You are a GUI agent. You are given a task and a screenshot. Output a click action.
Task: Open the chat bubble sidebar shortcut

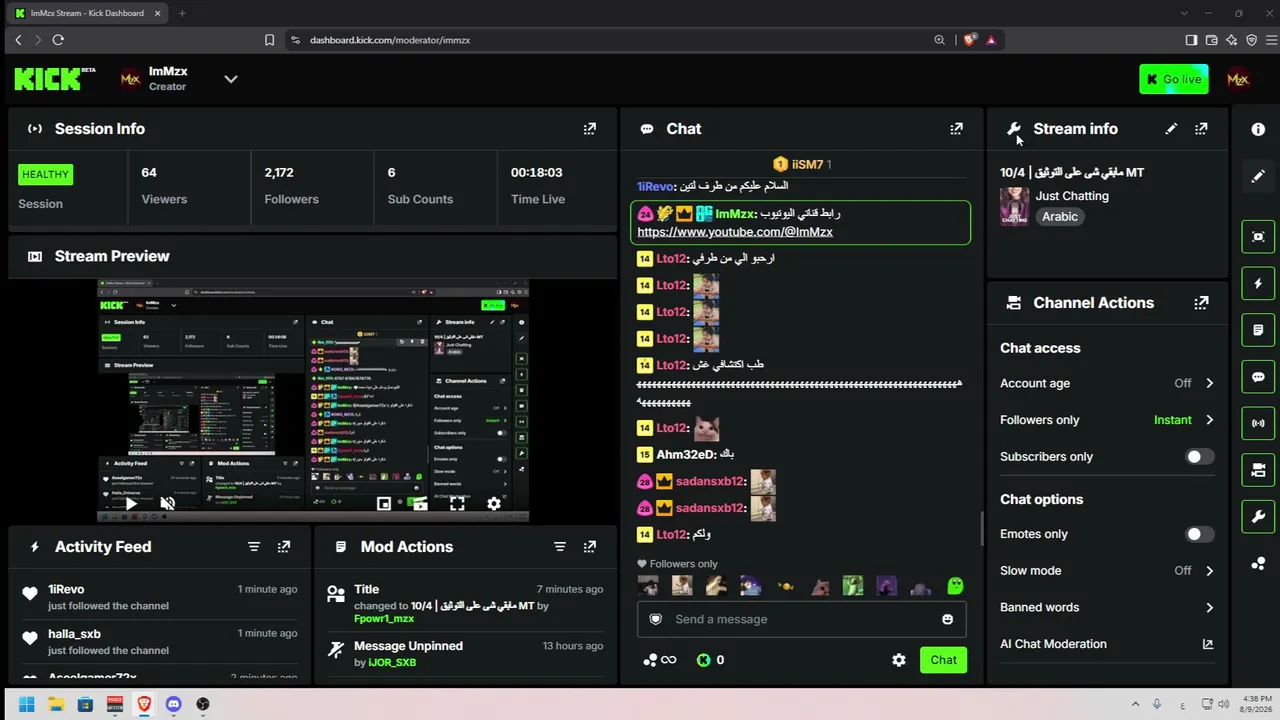tap(1258, 377)
